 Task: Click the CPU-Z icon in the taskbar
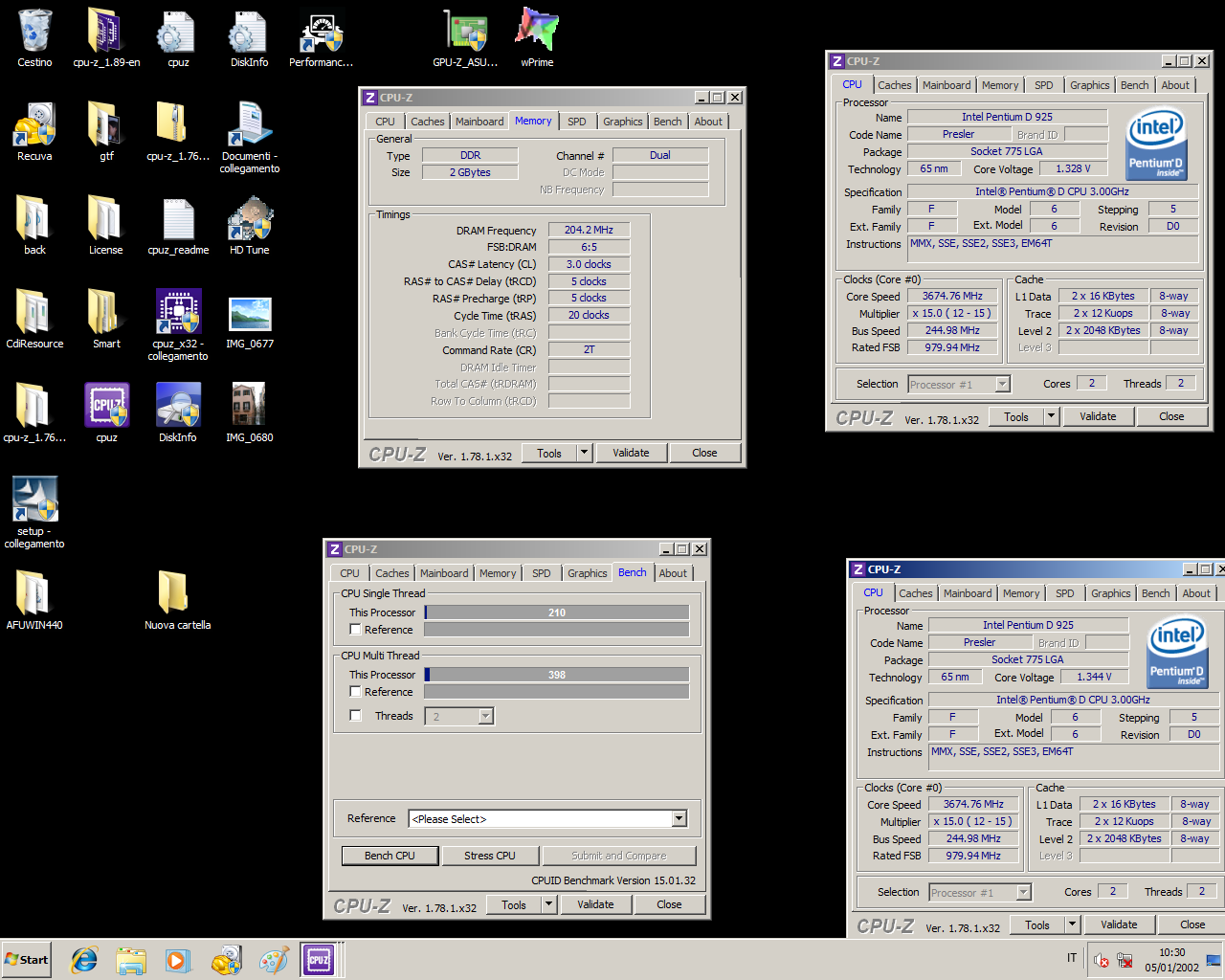(x=319, y=959)
